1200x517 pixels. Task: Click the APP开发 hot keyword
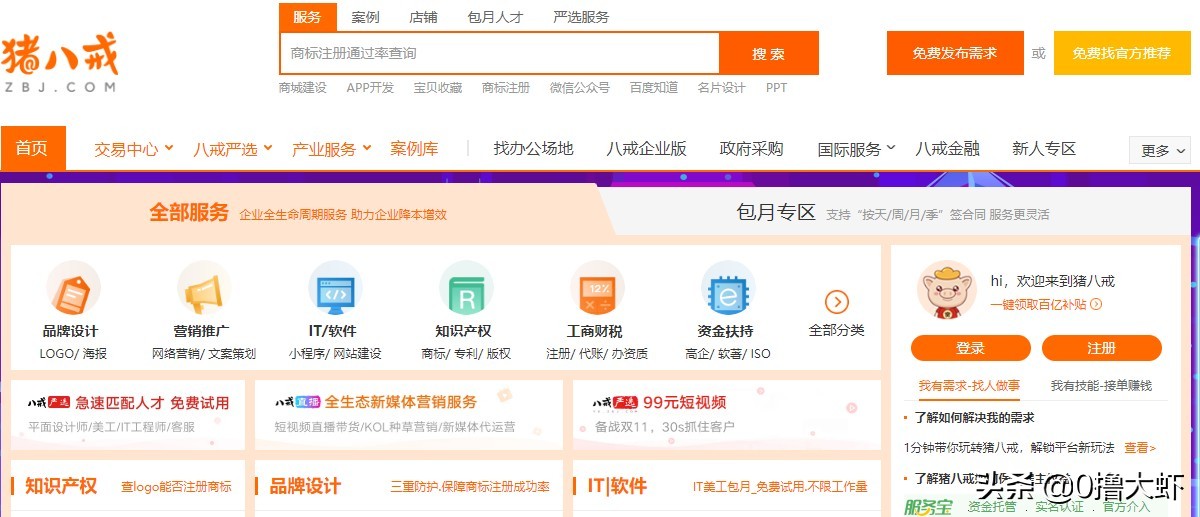(x=370, y=88)
